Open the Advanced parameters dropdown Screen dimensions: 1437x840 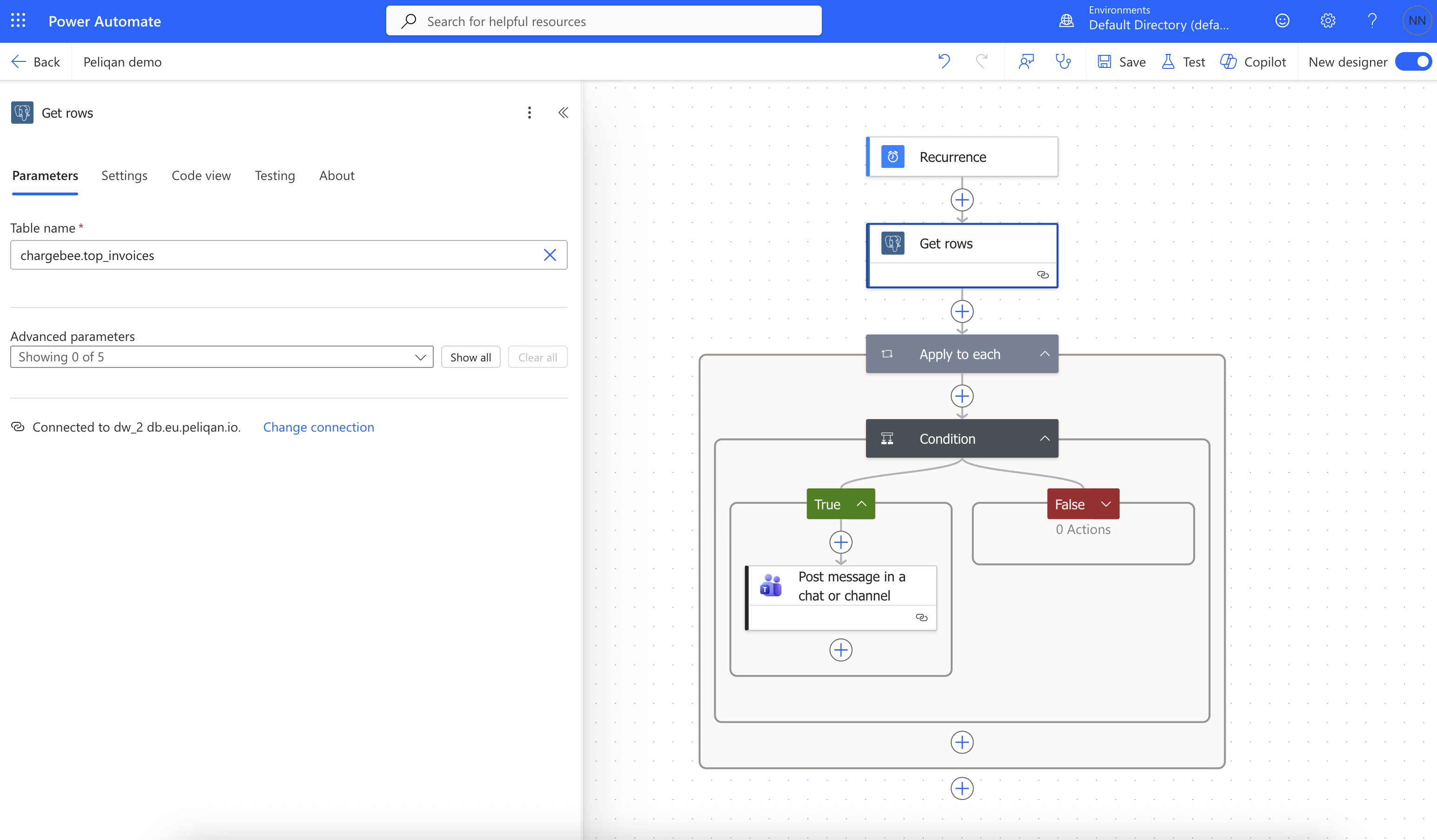(x=222, y=357)
